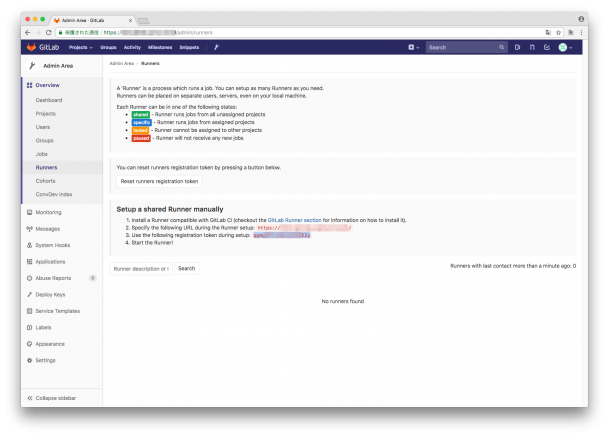Open Cohorts in the sidebar
Image resolution: width=609 pixels, height=437 pixels.
(x=45, y=181)
